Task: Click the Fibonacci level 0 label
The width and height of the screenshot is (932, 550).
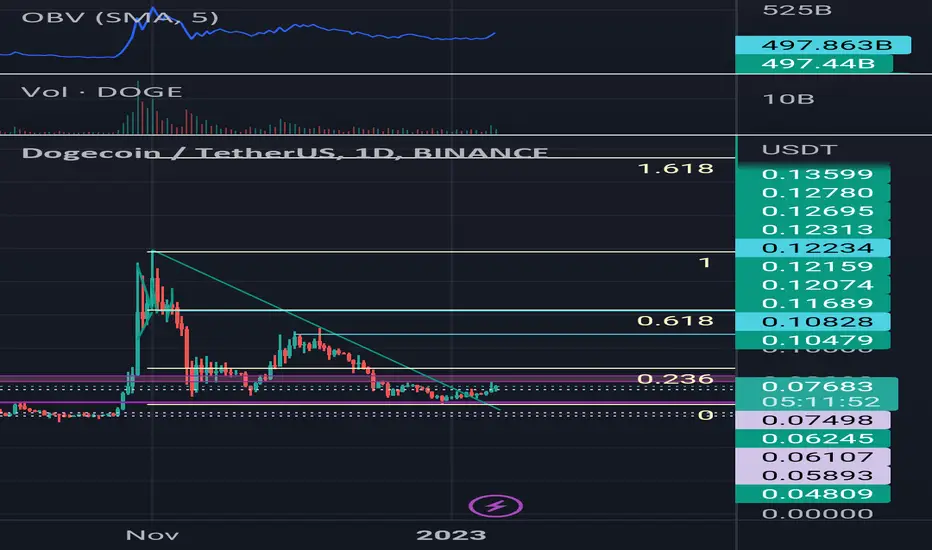Action: pyautogui.click(x=706, y=414)
